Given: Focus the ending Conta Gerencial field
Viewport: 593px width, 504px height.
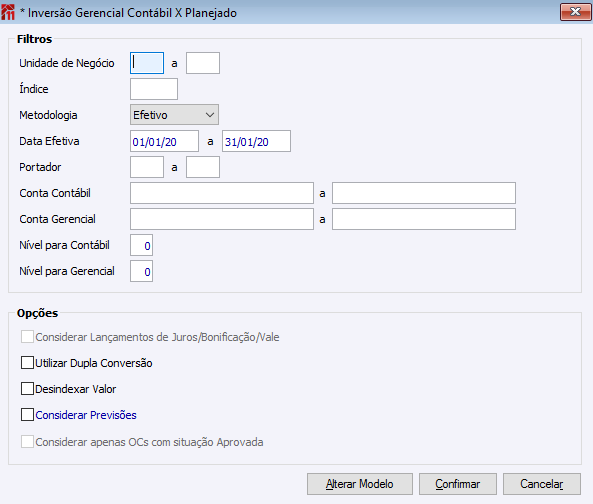Looking at the screenshot, I should pos(424,219).
